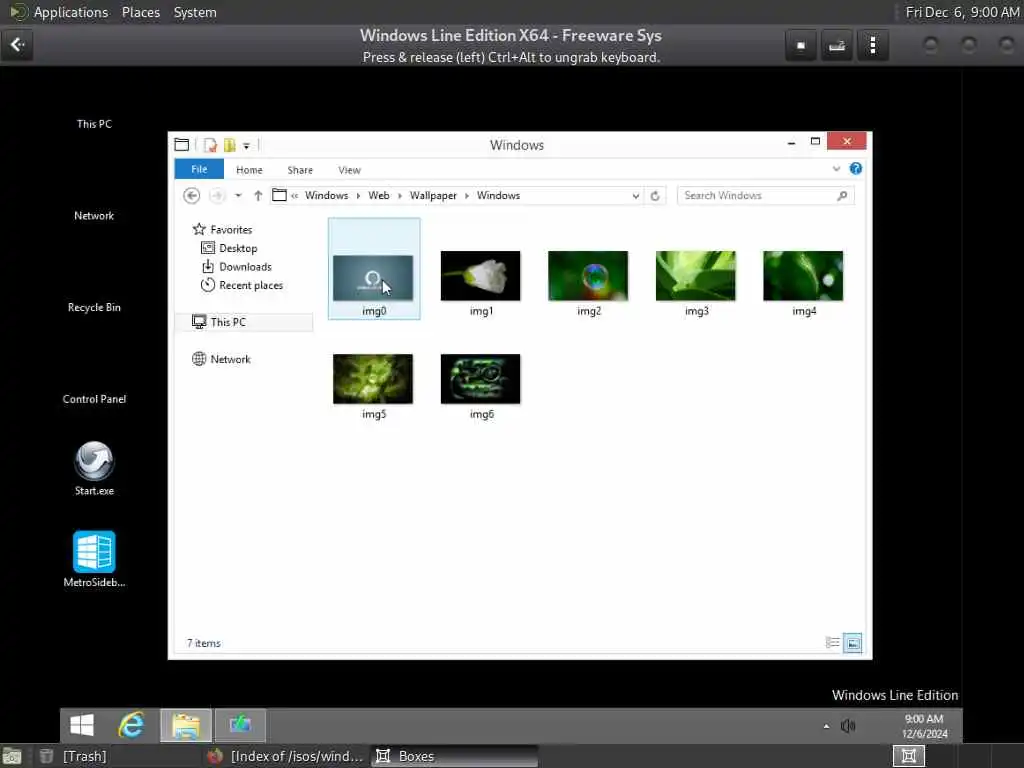Go up one folder level arrow

[258, 195]
